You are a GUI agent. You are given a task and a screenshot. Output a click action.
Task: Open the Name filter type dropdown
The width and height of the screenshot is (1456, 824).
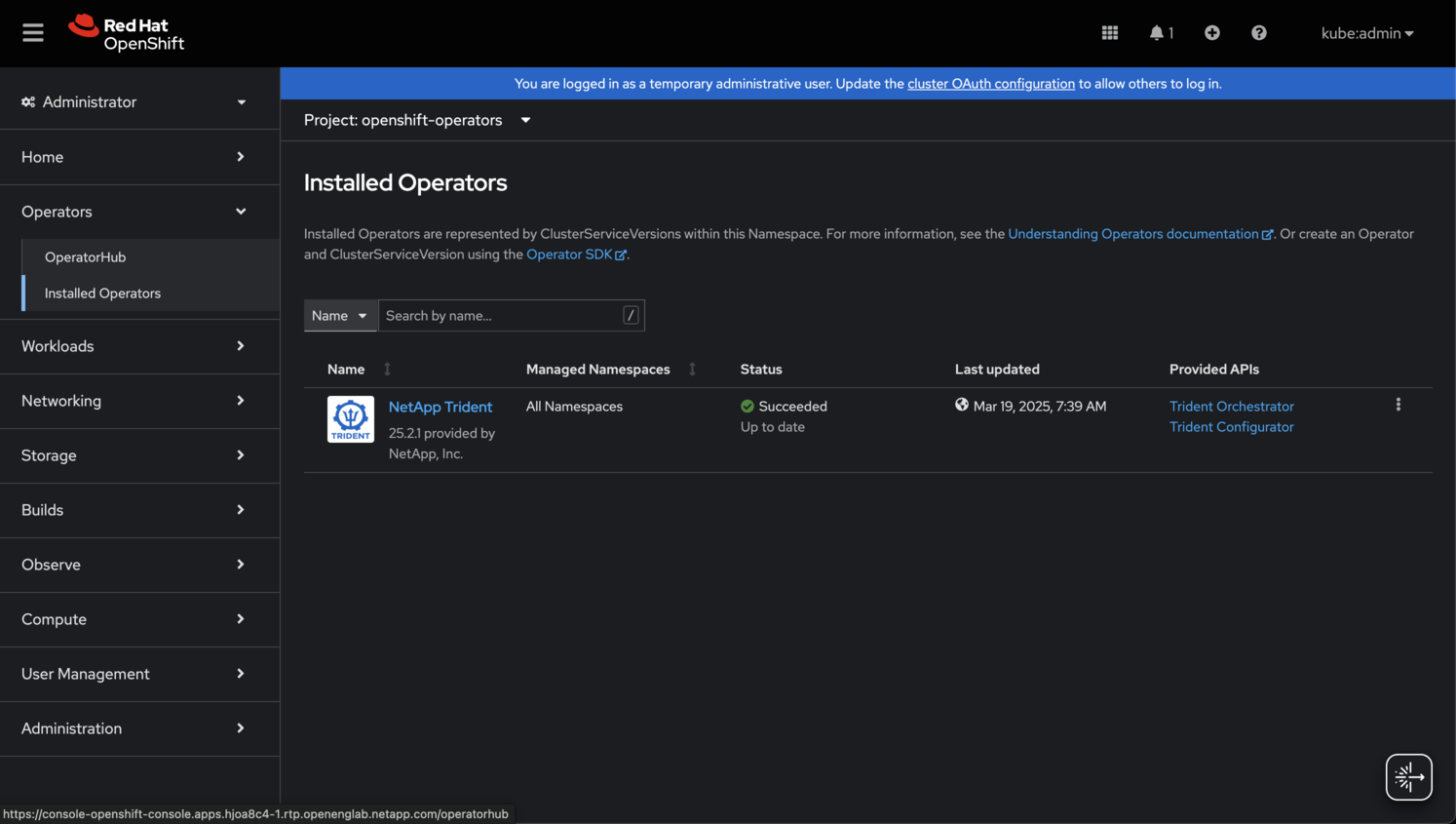(x=340, y=316)
